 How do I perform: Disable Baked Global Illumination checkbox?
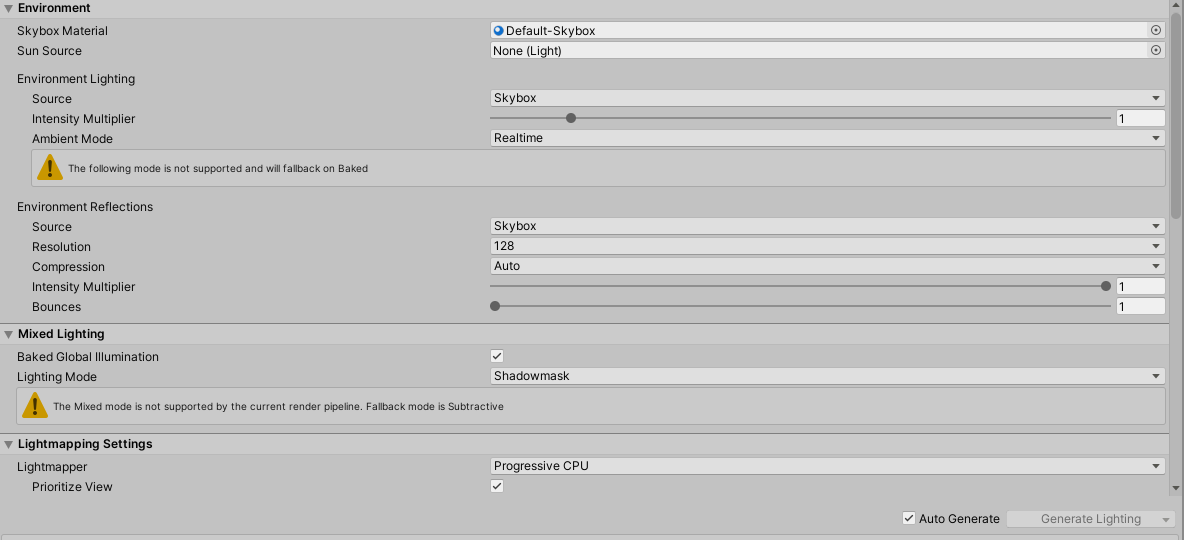click(x=497, y=356)
